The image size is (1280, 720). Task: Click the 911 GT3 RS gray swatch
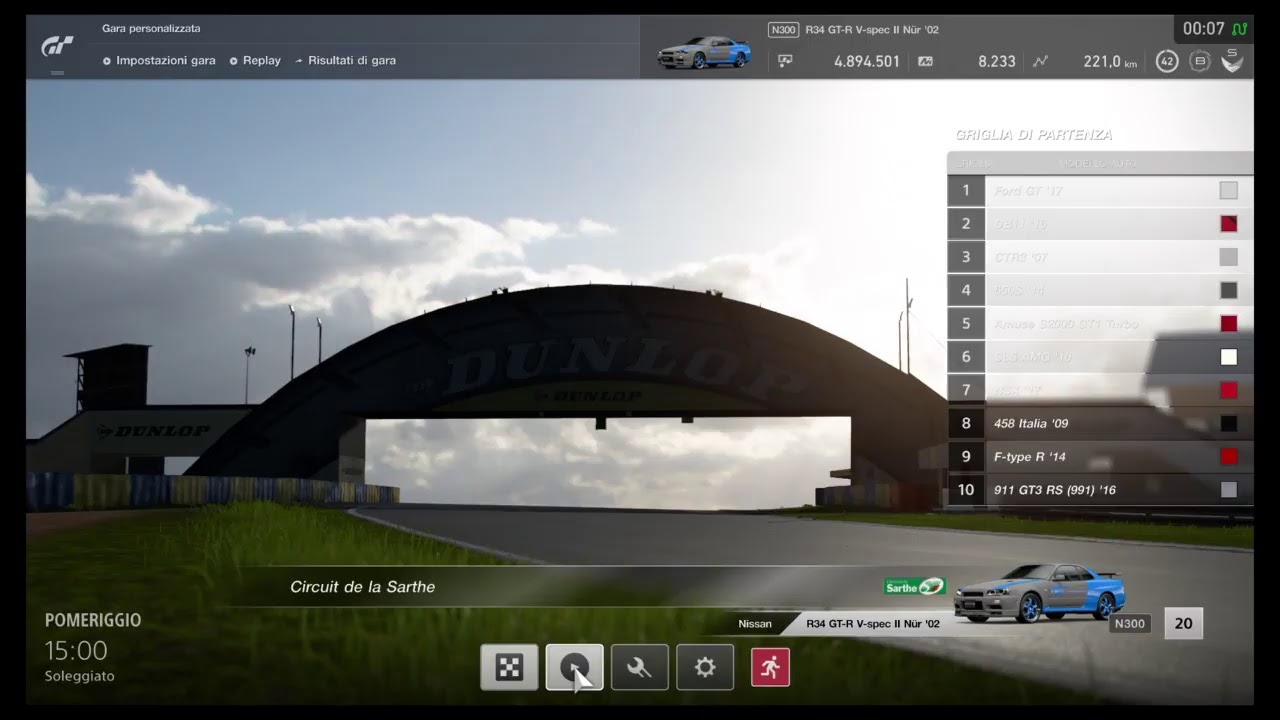click(x=1229, y=490)
